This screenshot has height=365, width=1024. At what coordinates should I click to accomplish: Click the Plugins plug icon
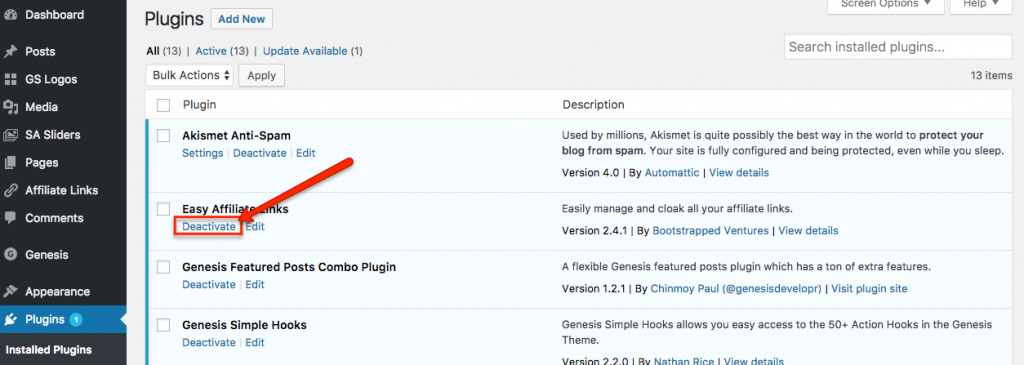coord(10,320)
